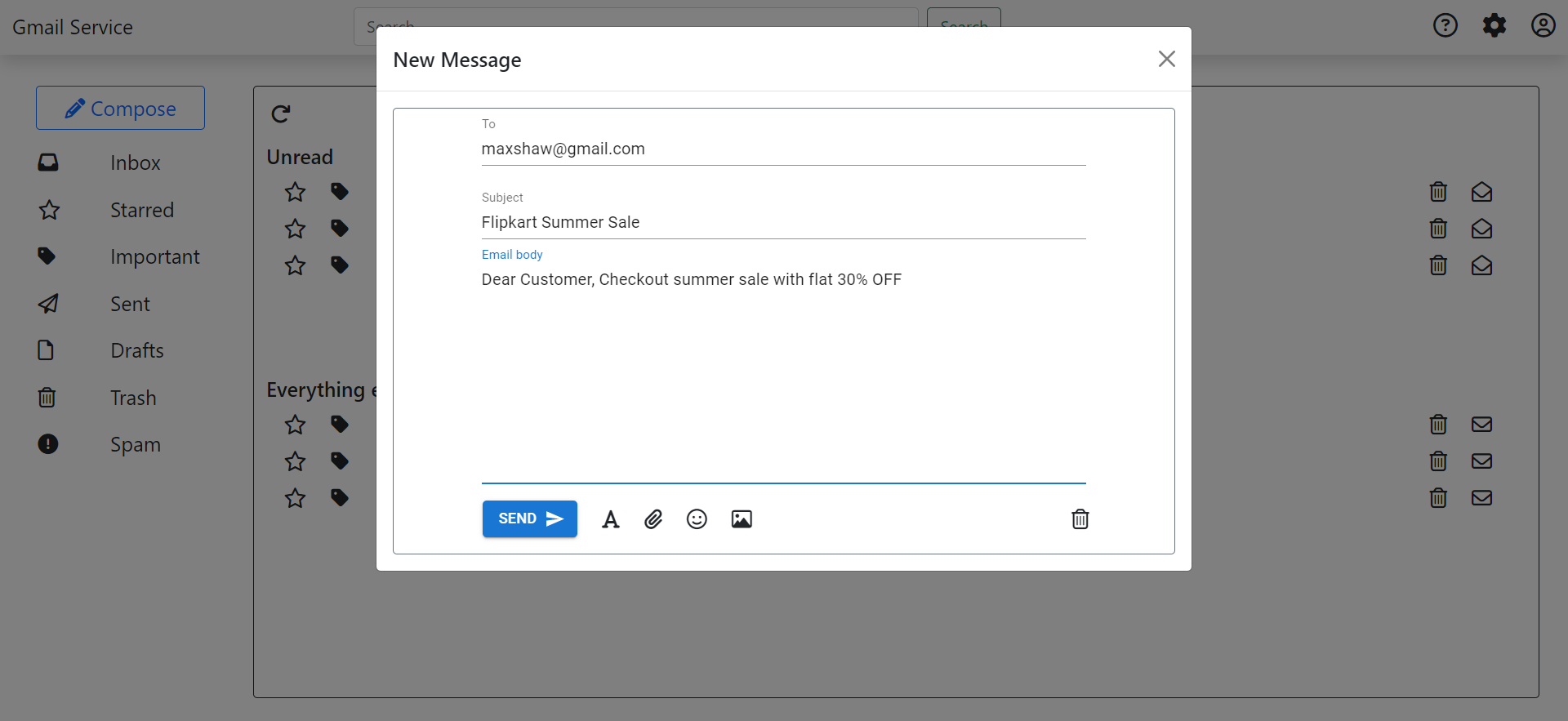This screenshot has height=721, width=1568.
Task: Click the Drafts document icon
Action: [x=46, y=350]
